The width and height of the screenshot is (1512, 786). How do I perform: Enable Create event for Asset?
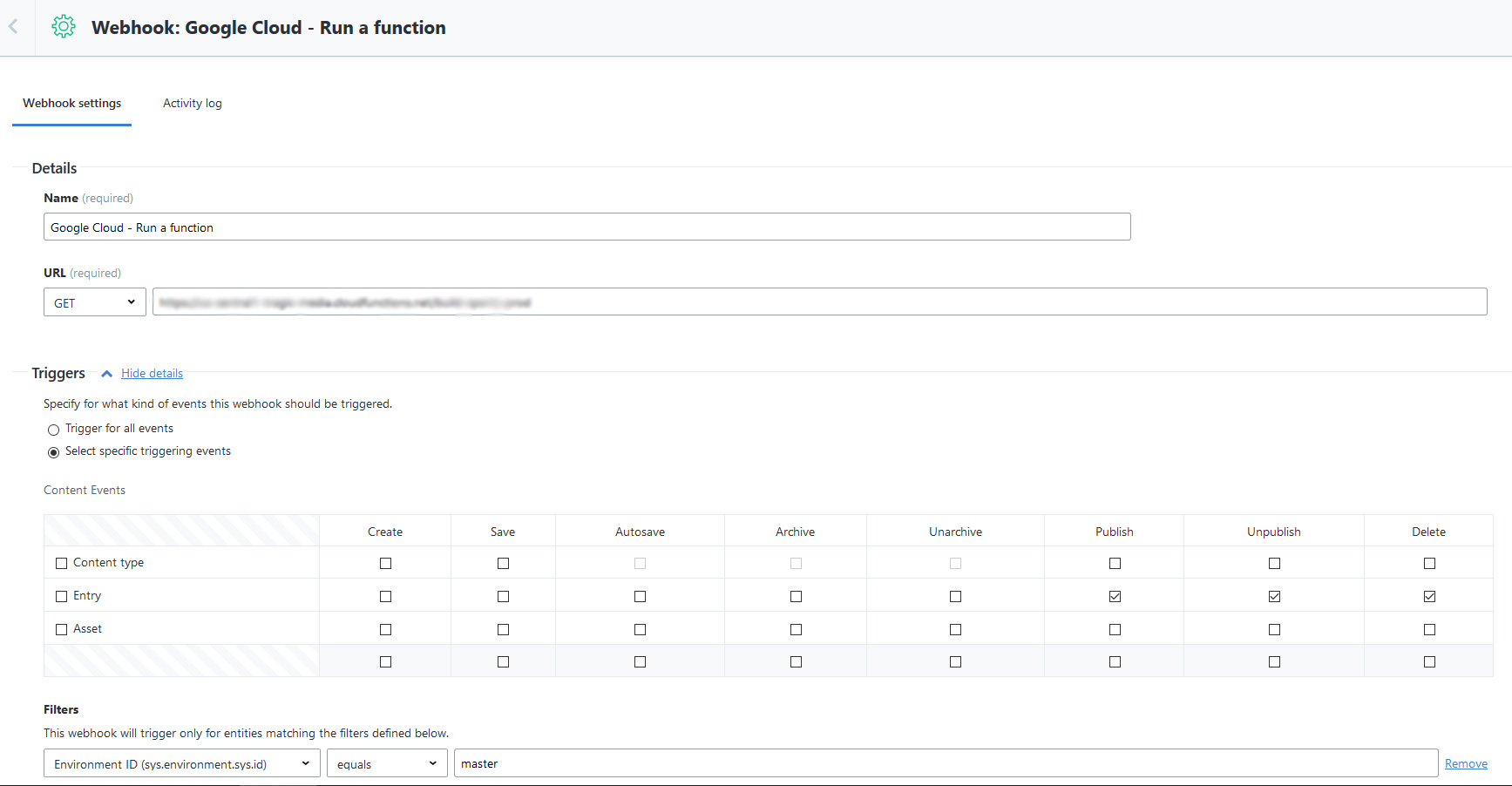tap(385, 629)
